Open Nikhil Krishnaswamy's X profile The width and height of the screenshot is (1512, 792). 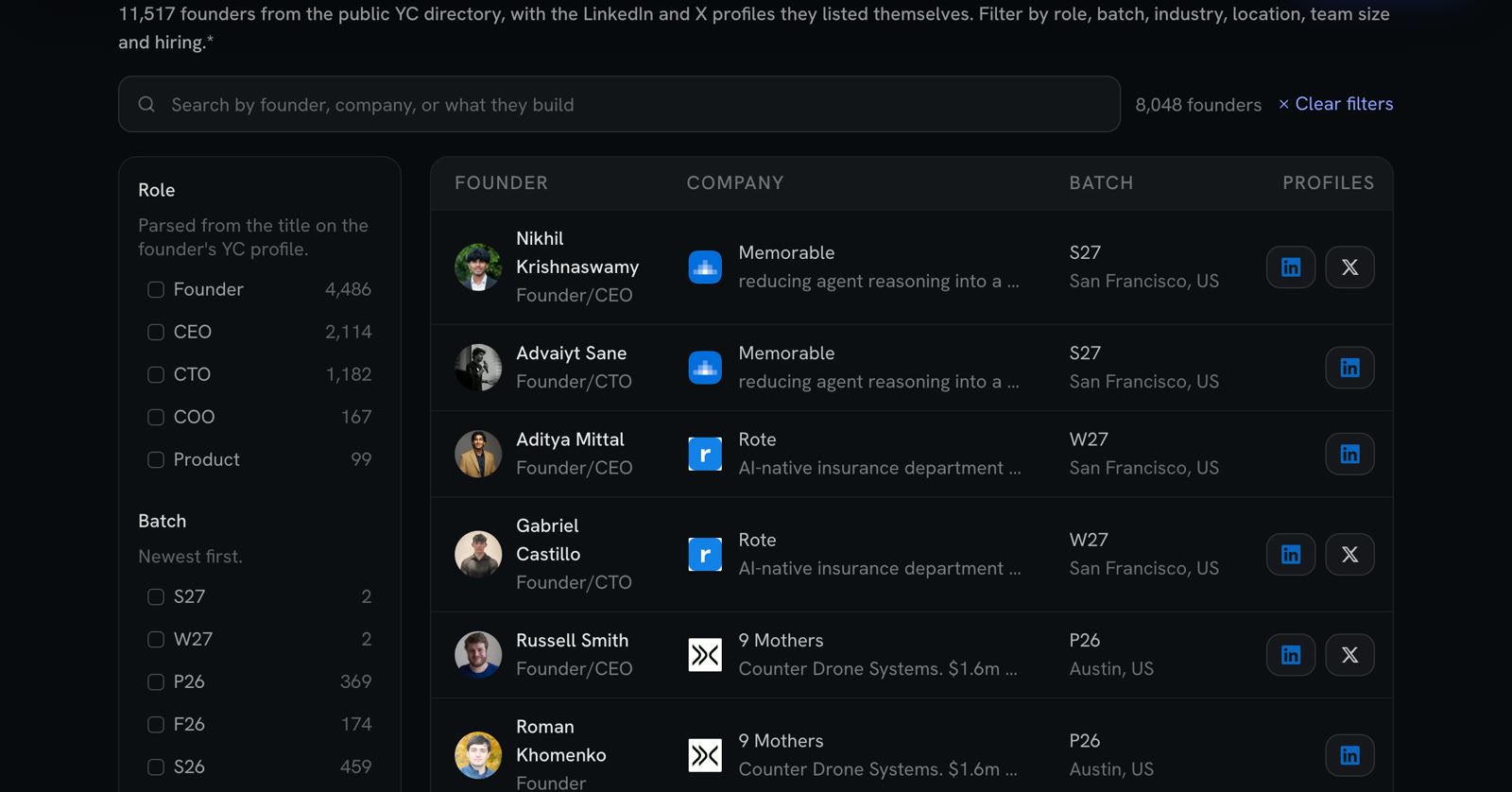pyautogui.click(x=1349, y=267)
